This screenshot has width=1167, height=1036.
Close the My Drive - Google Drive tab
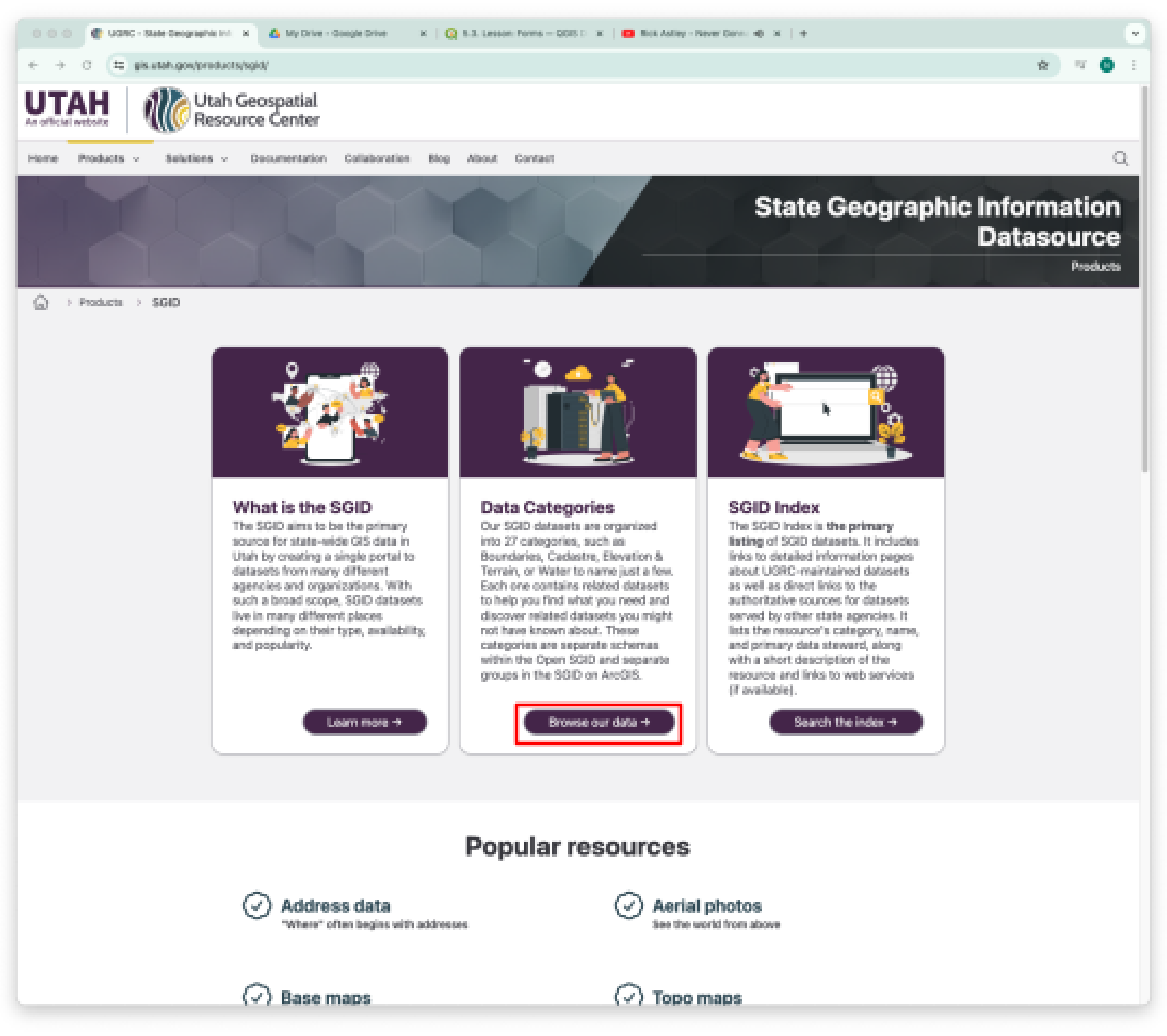tap(423, 33)
